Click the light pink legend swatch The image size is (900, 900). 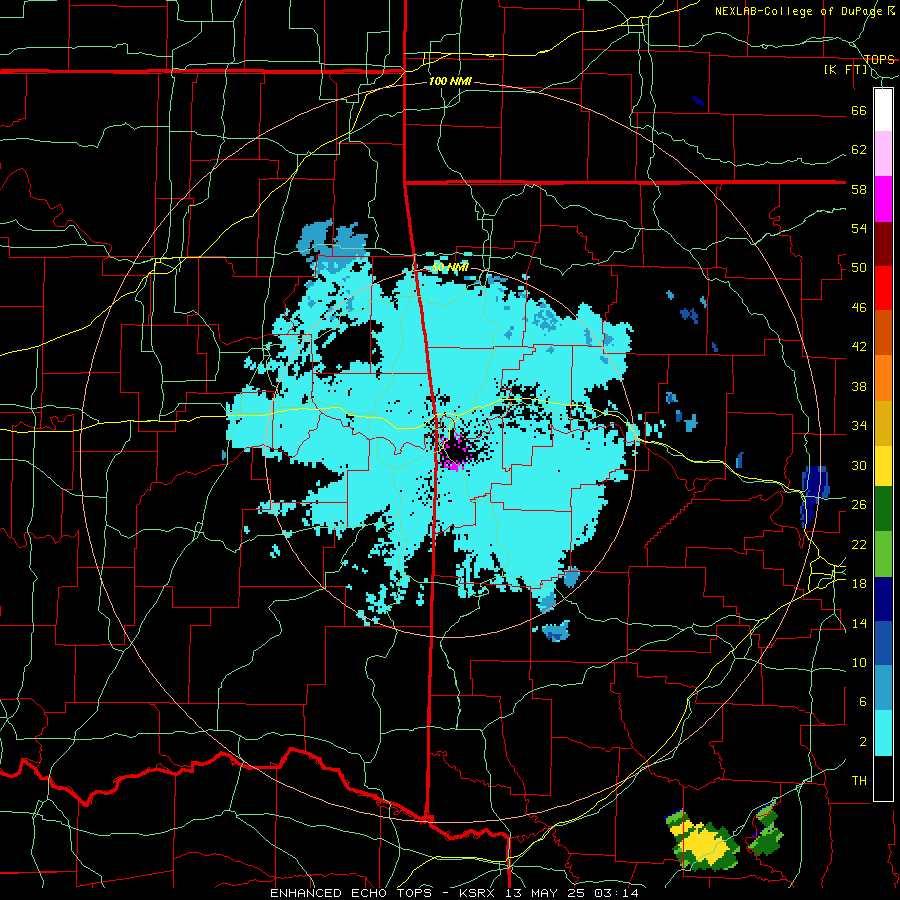click(883, 153)
